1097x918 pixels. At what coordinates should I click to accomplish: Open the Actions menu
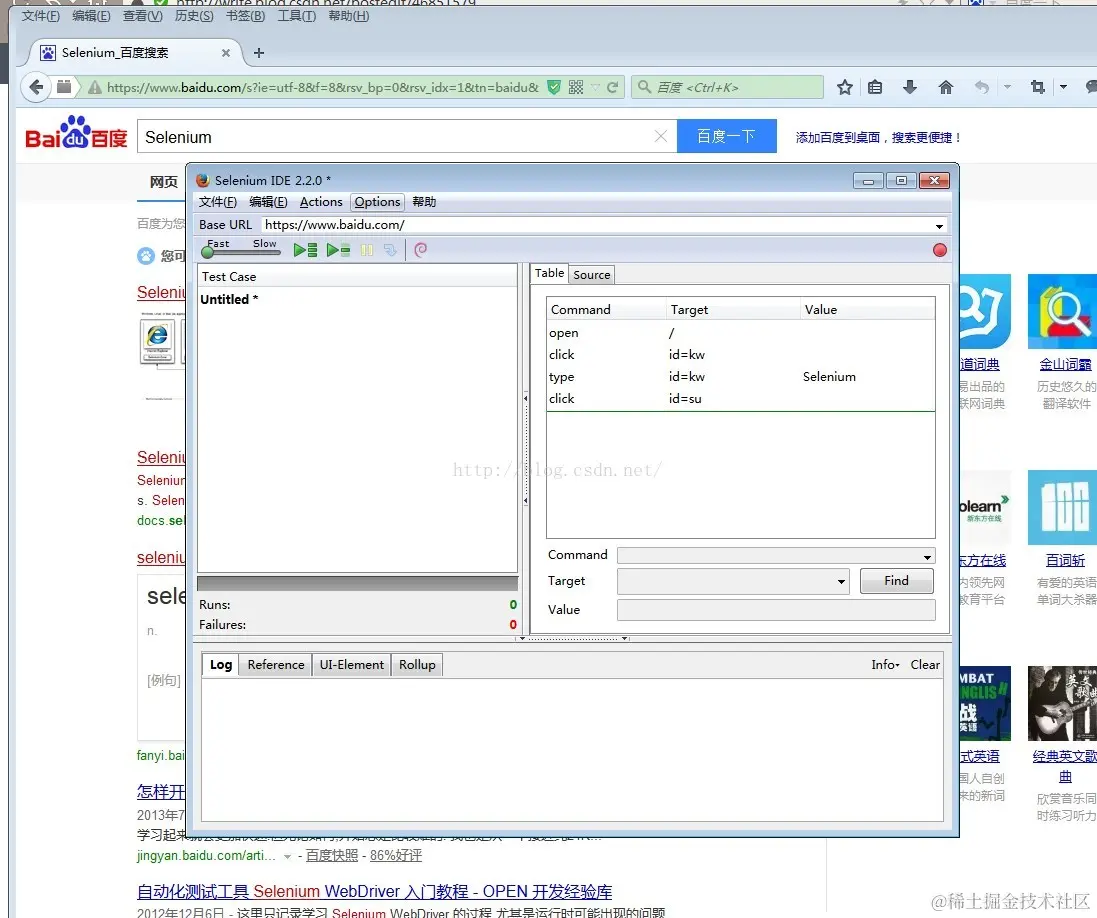coord(321,202)
